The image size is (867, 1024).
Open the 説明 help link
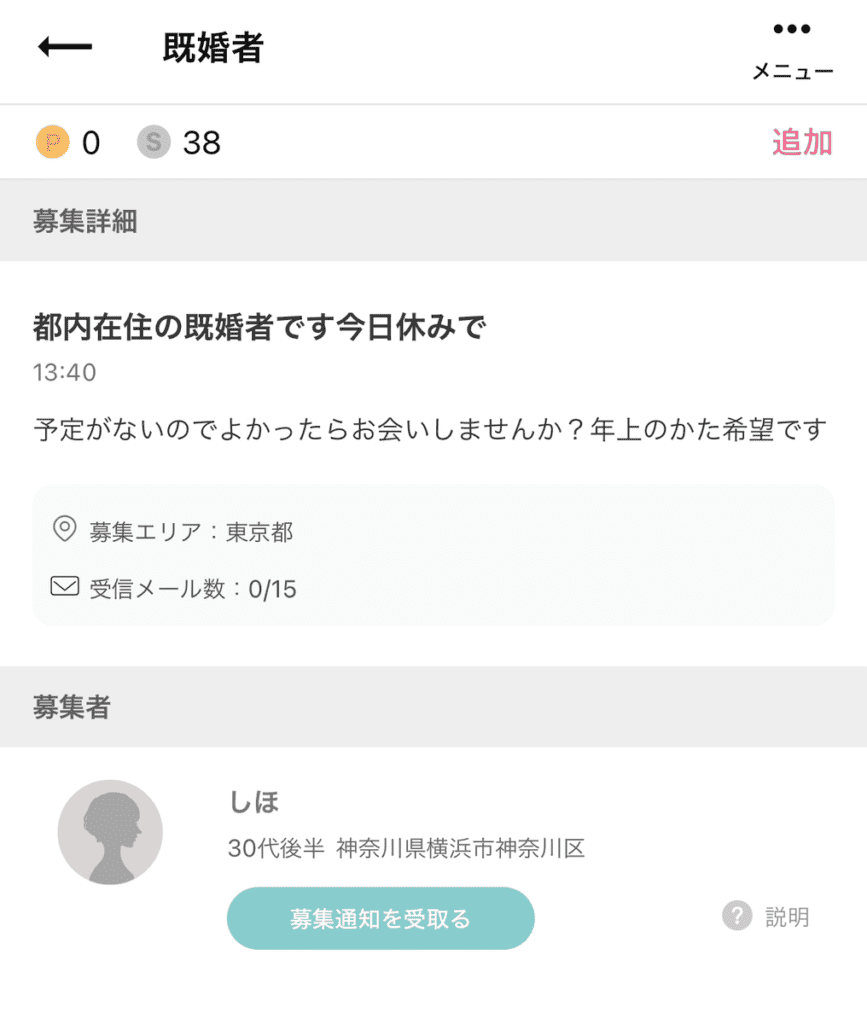tap(787, 916)
